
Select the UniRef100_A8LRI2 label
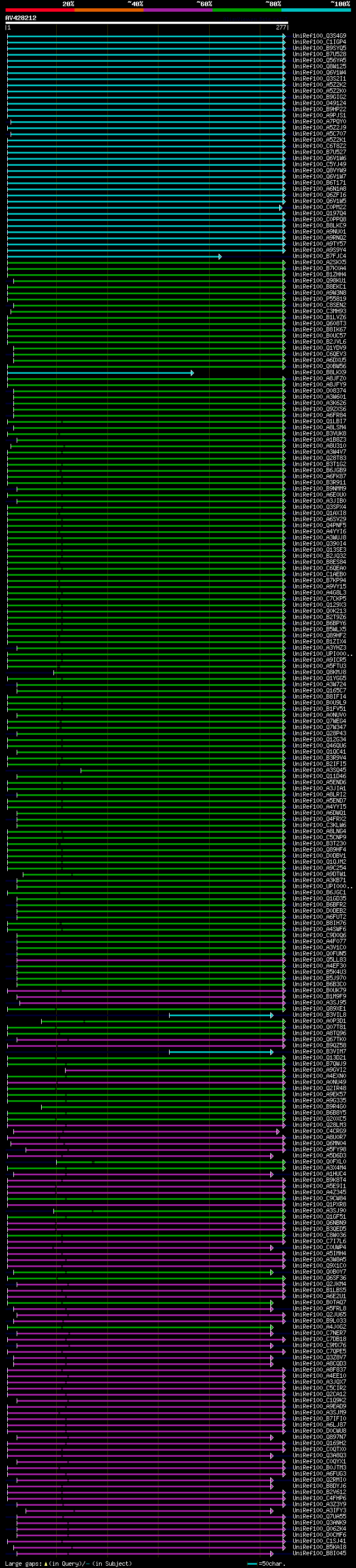click(x=319, y=794)
